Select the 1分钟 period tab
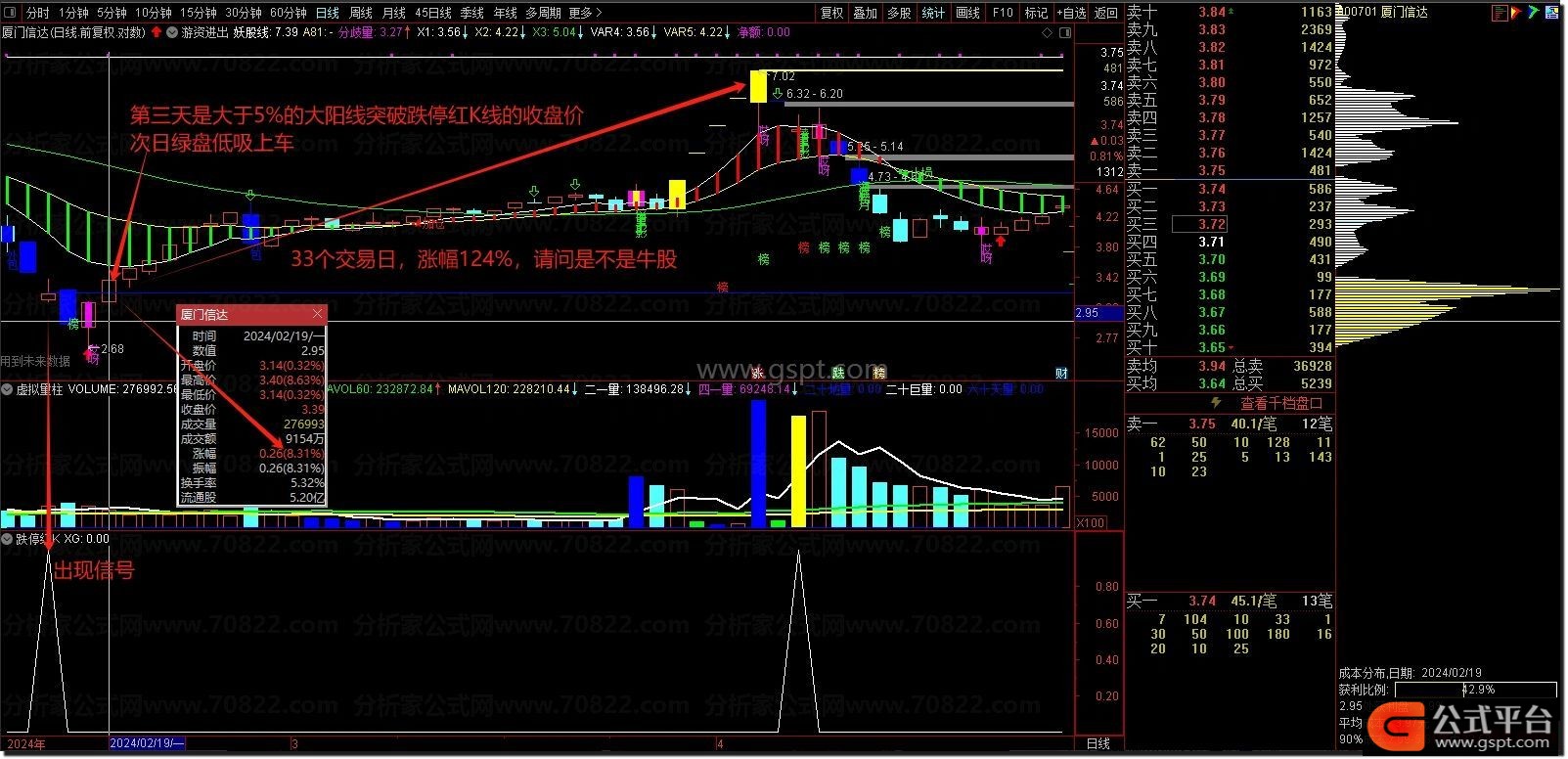The image size is (1568, 759). (73, 13)
